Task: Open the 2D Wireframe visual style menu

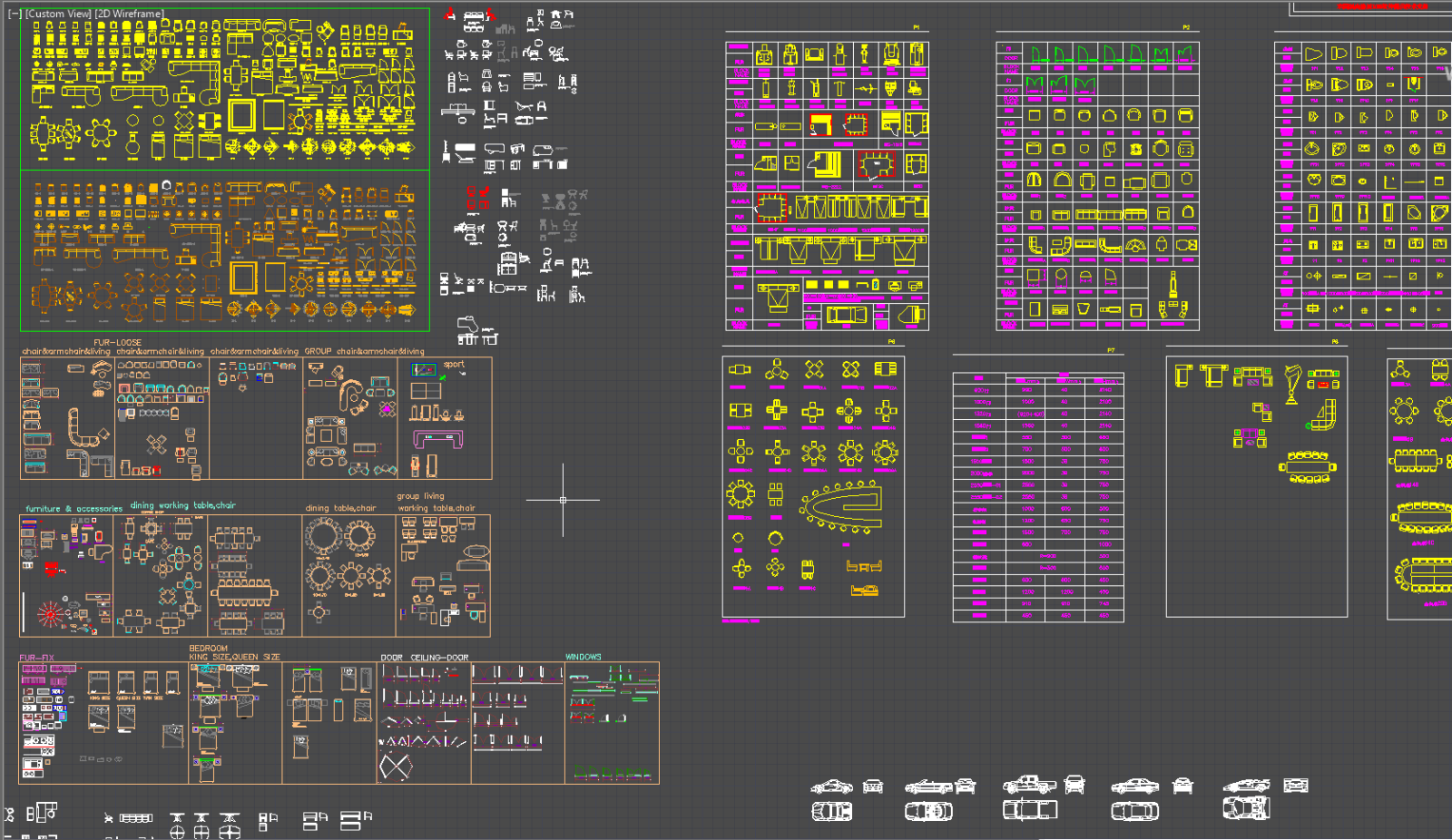Action: tap(130, 14)
